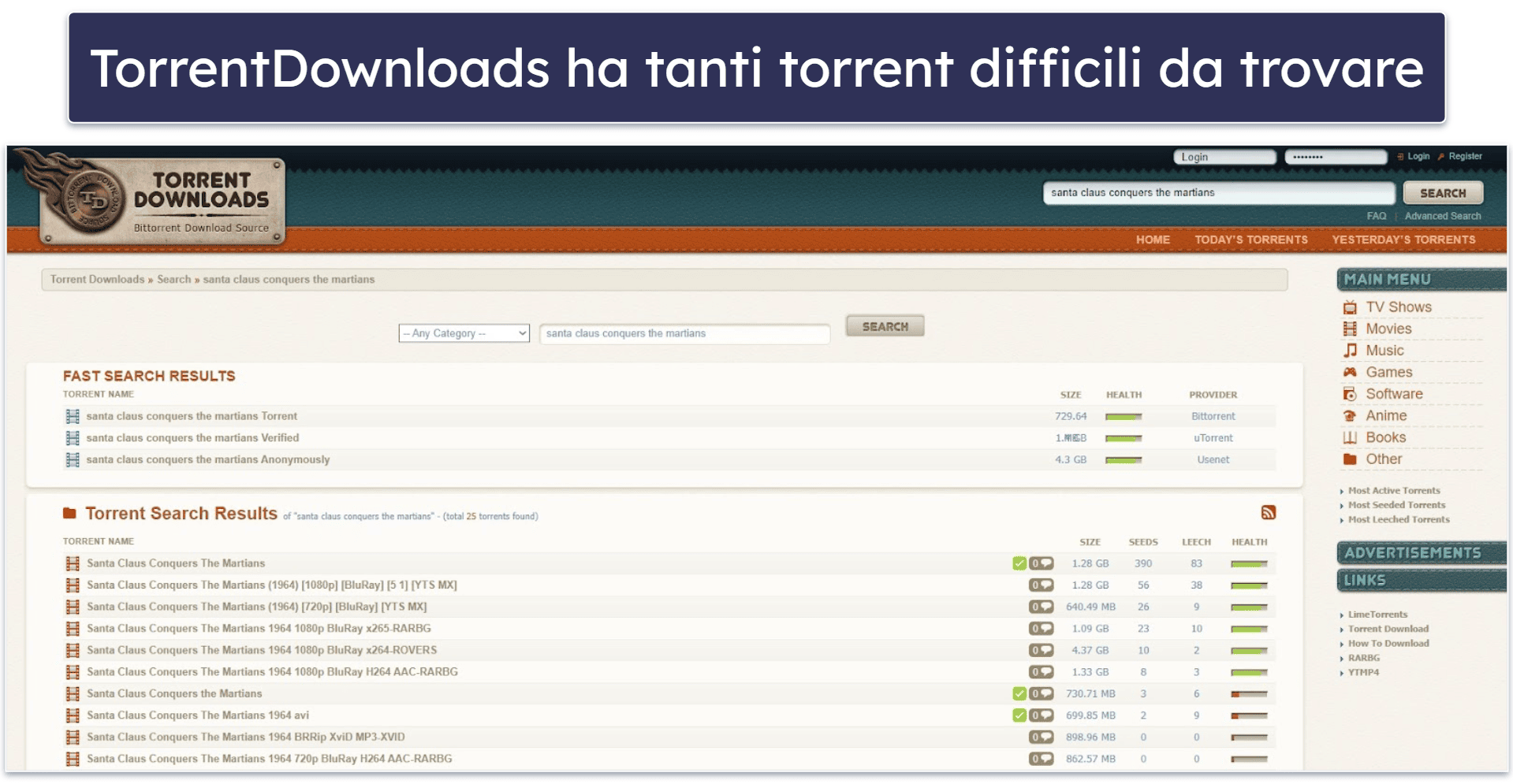Click the Login username field
The height and width of the screenshot is (784, 1513).
pyautogui.click(x=1224, y=157)
